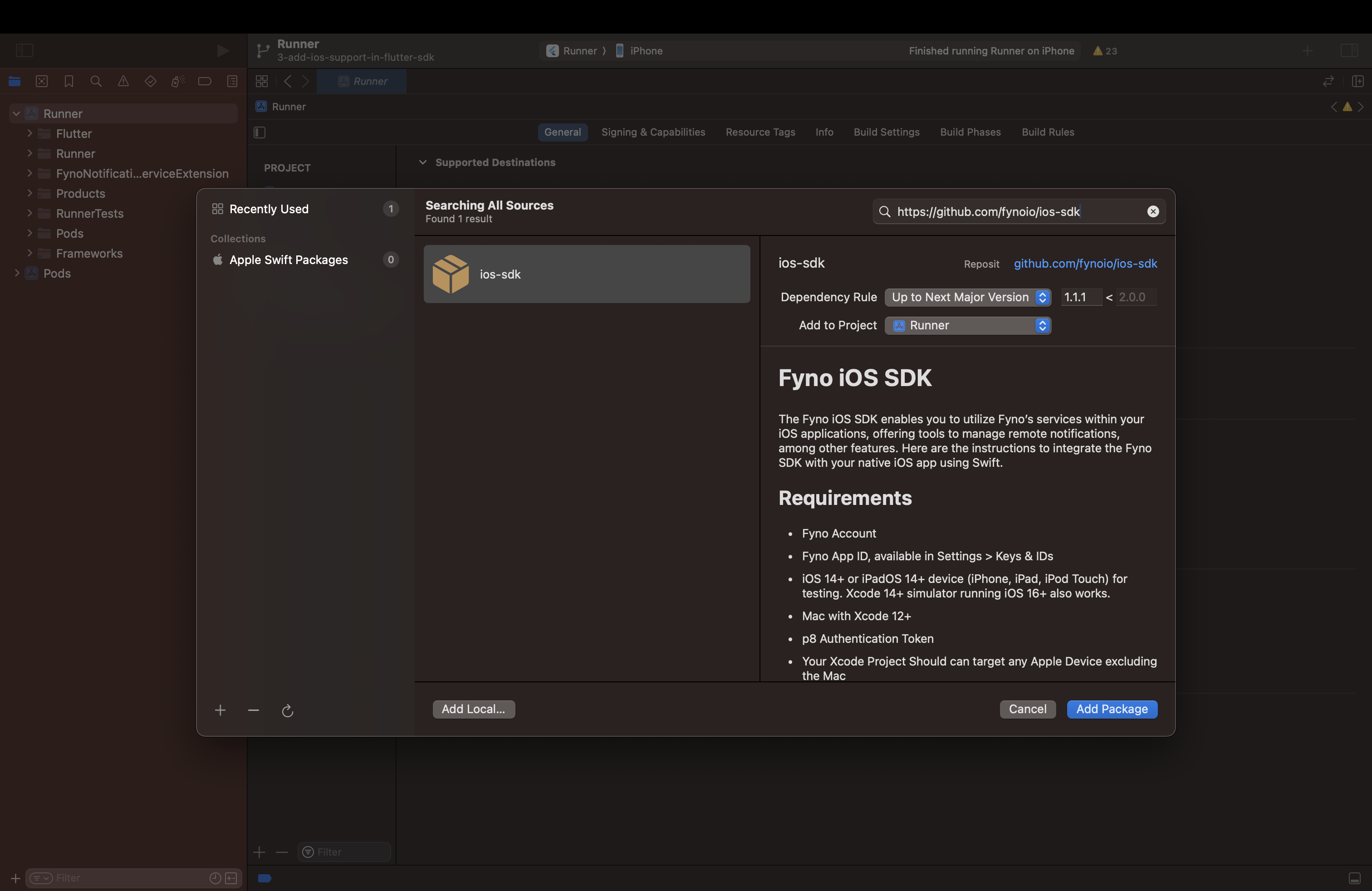This screenshot has width=1372, height=891.
Task: Click the refresh collections icon
Action: 287,710
